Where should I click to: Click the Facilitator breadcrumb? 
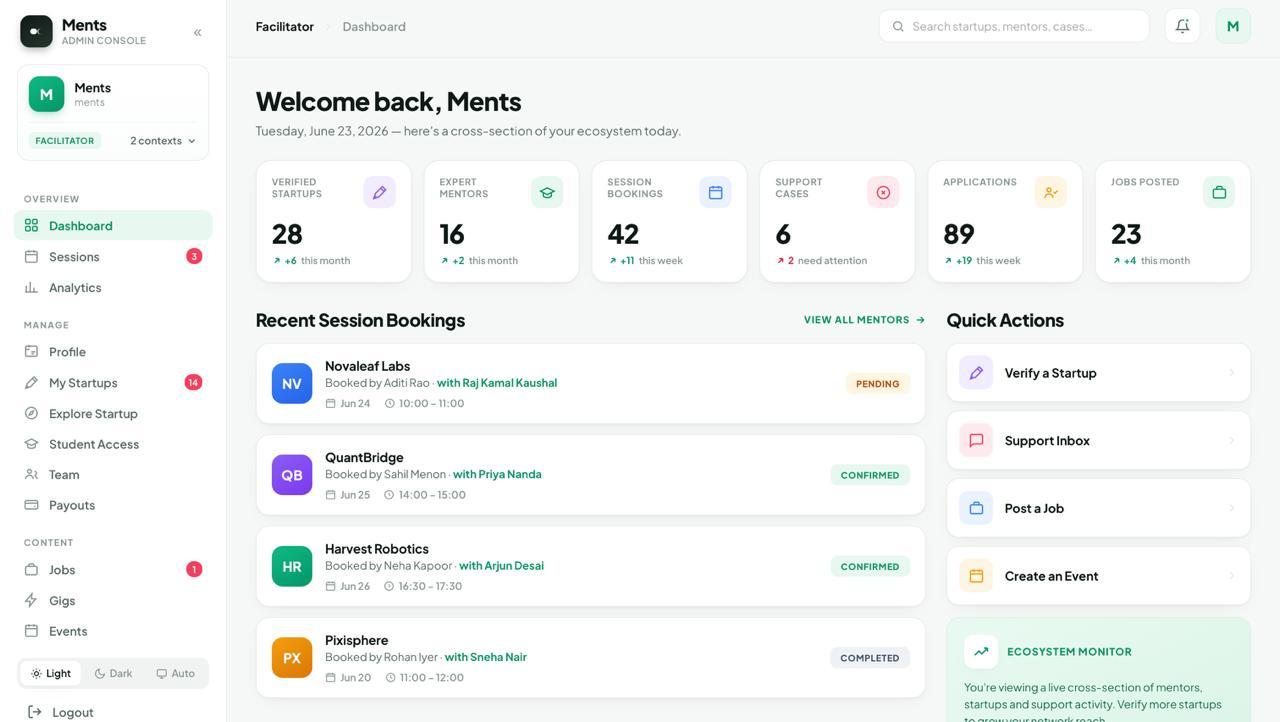point(285,26)
